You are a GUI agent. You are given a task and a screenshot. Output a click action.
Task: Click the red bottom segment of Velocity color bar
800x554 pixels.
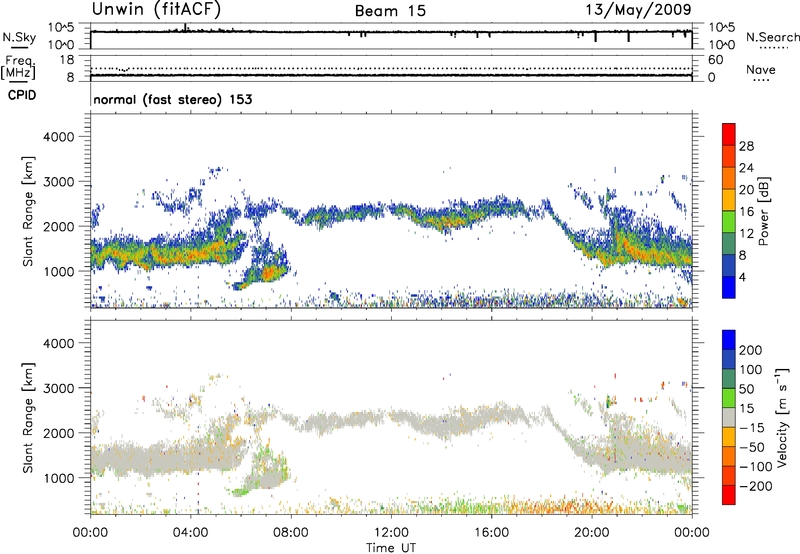point(729,495)
